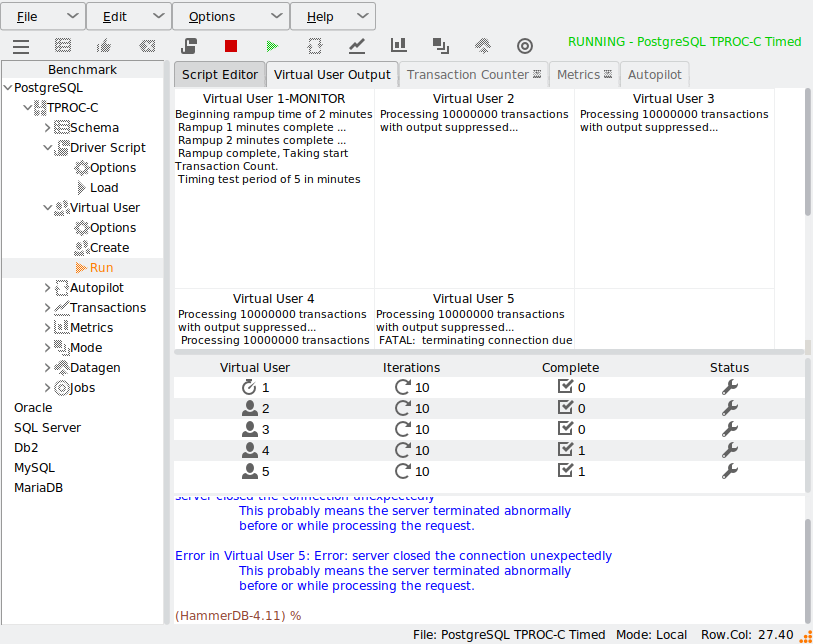The width and height of the screenshot is (813, 644).
Task: Click the benchmark options grid toolbar icon
Action: pyautogui.click(x=63, y=46)
